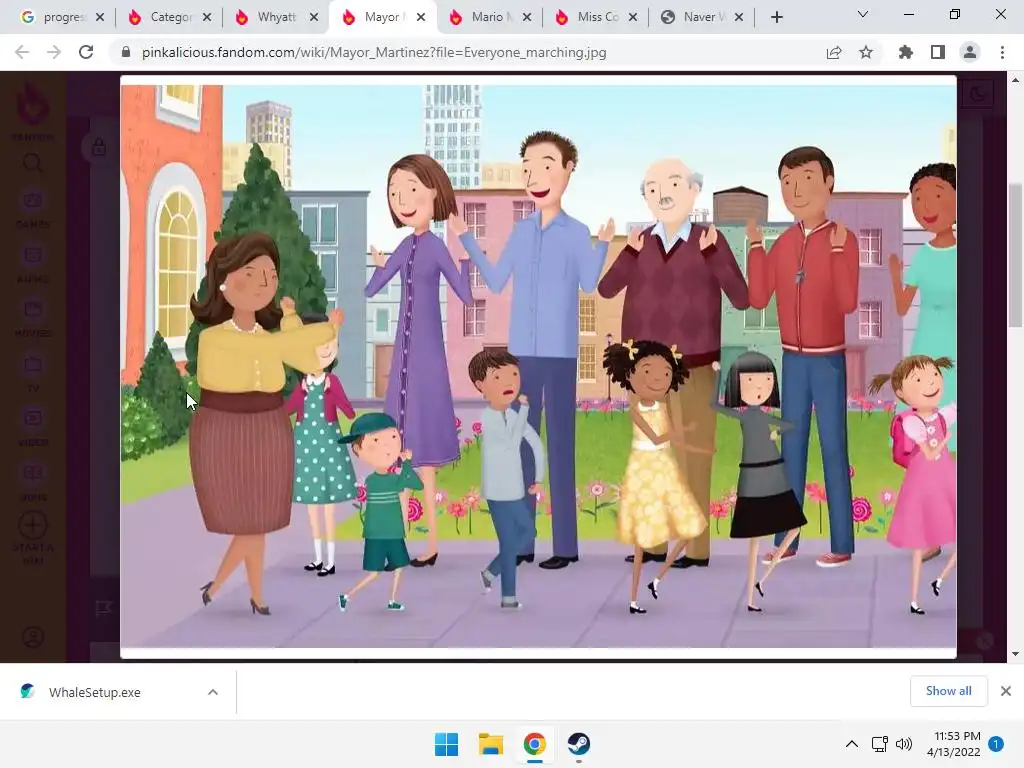Close the 'Mayor' tab
Image resolution: width=1024 pixels, height=768 pixels.
[x=421, y=17]
